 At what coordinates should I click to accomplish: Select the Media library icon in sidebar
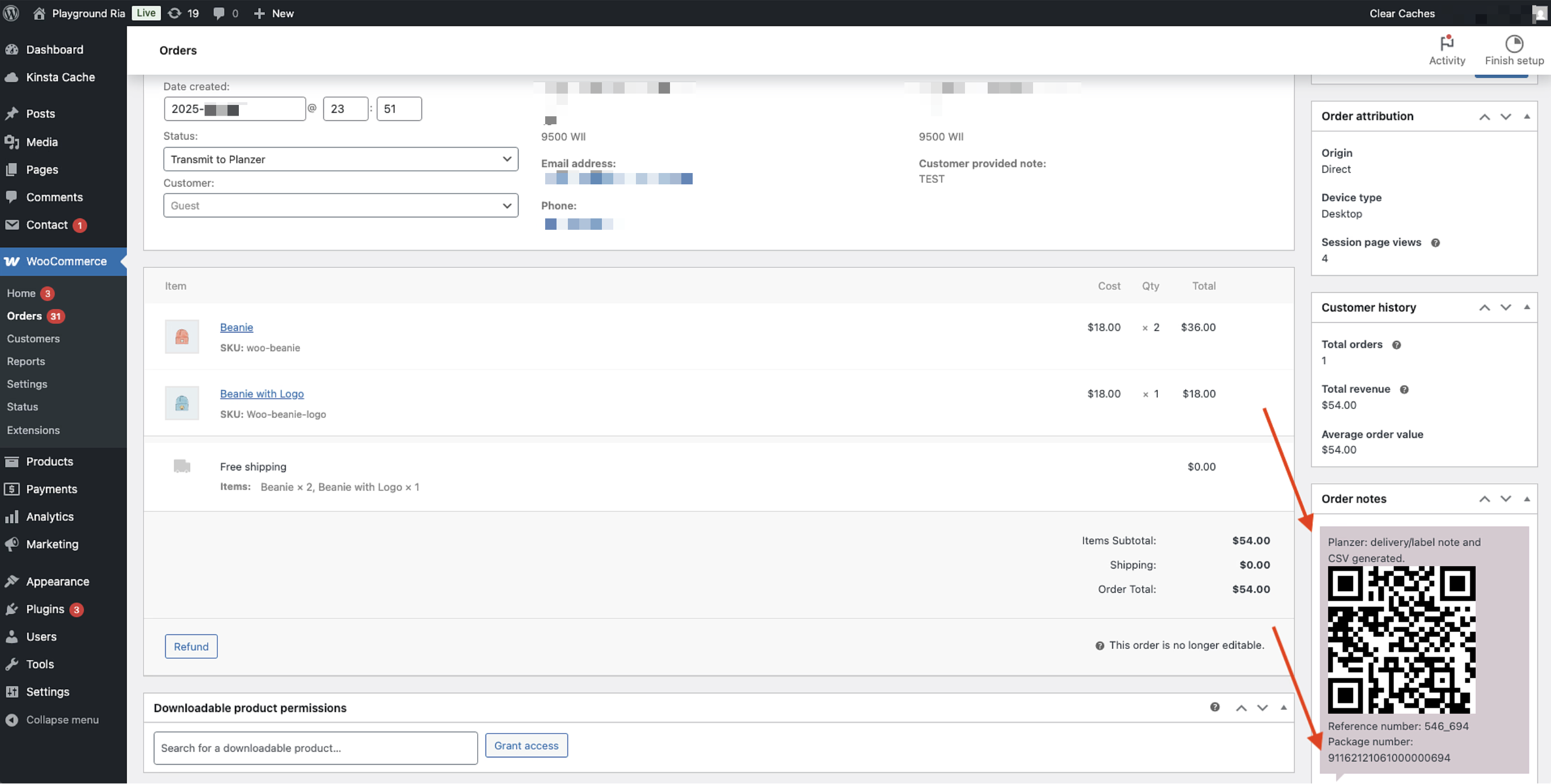[x=12, y=141]
